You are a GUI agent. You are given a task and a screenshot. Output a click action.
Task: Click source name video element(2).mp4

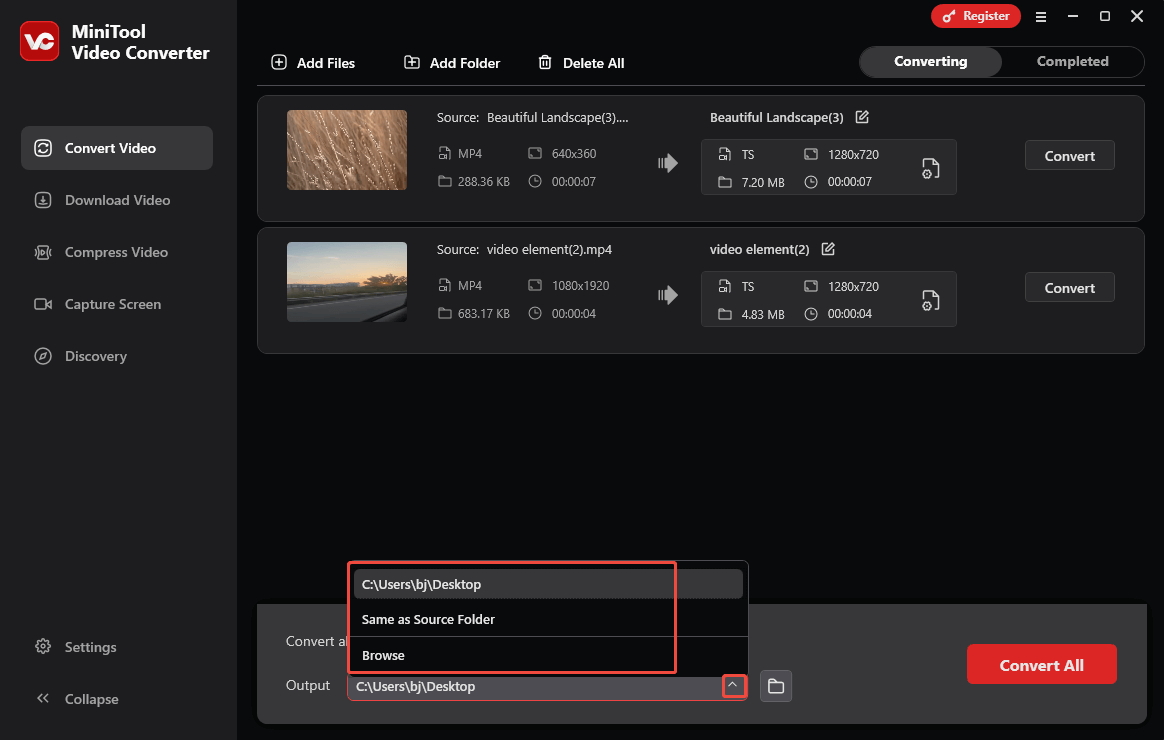[x=549, y=249]
